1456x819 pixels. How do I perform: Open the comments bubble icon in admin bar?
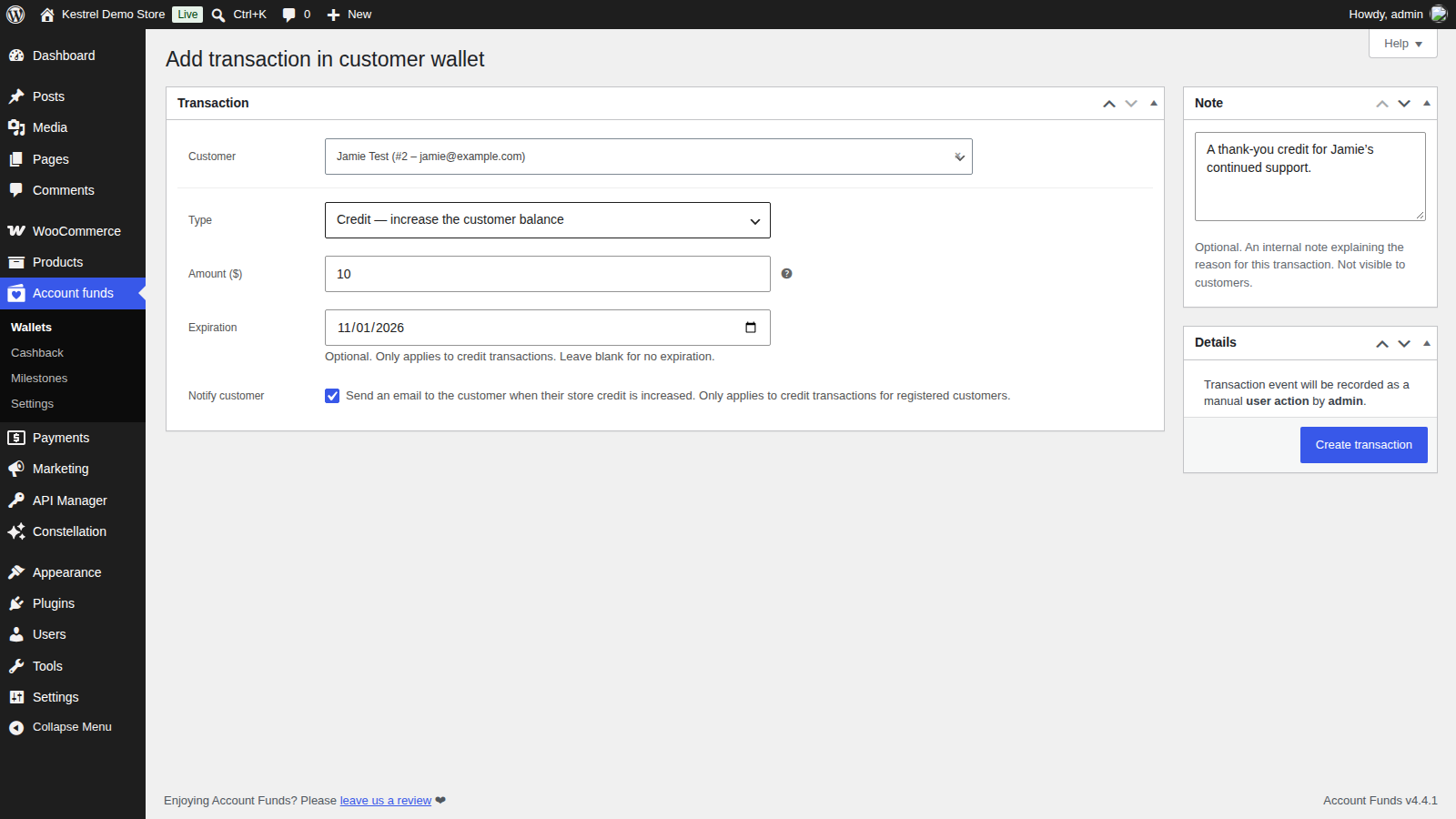pos(289,15)
